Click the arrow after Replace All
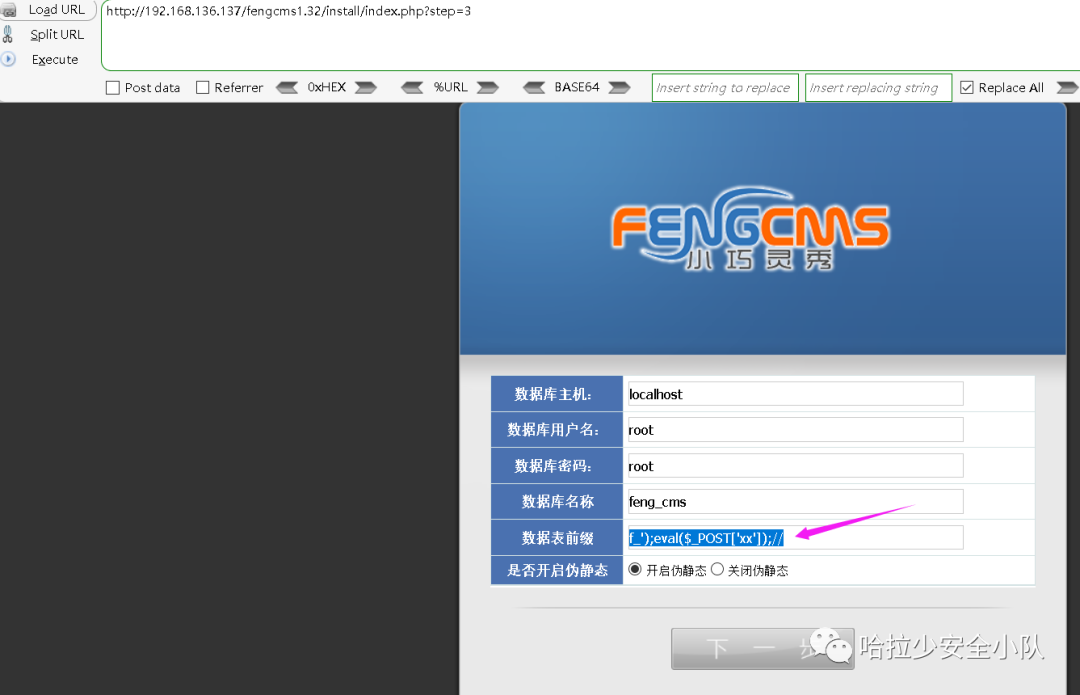Image resolution: width=1080 pixels, height=695 pixels. click(1068, 87)
